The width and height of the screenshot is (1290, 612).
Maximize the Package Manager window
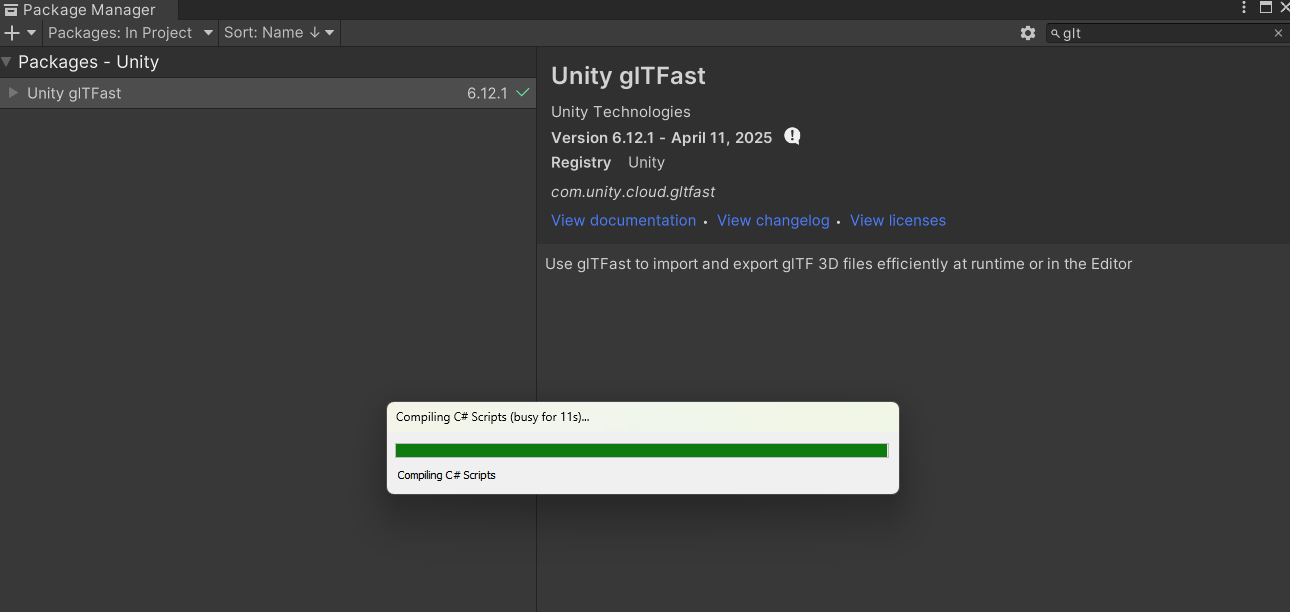1266,8
